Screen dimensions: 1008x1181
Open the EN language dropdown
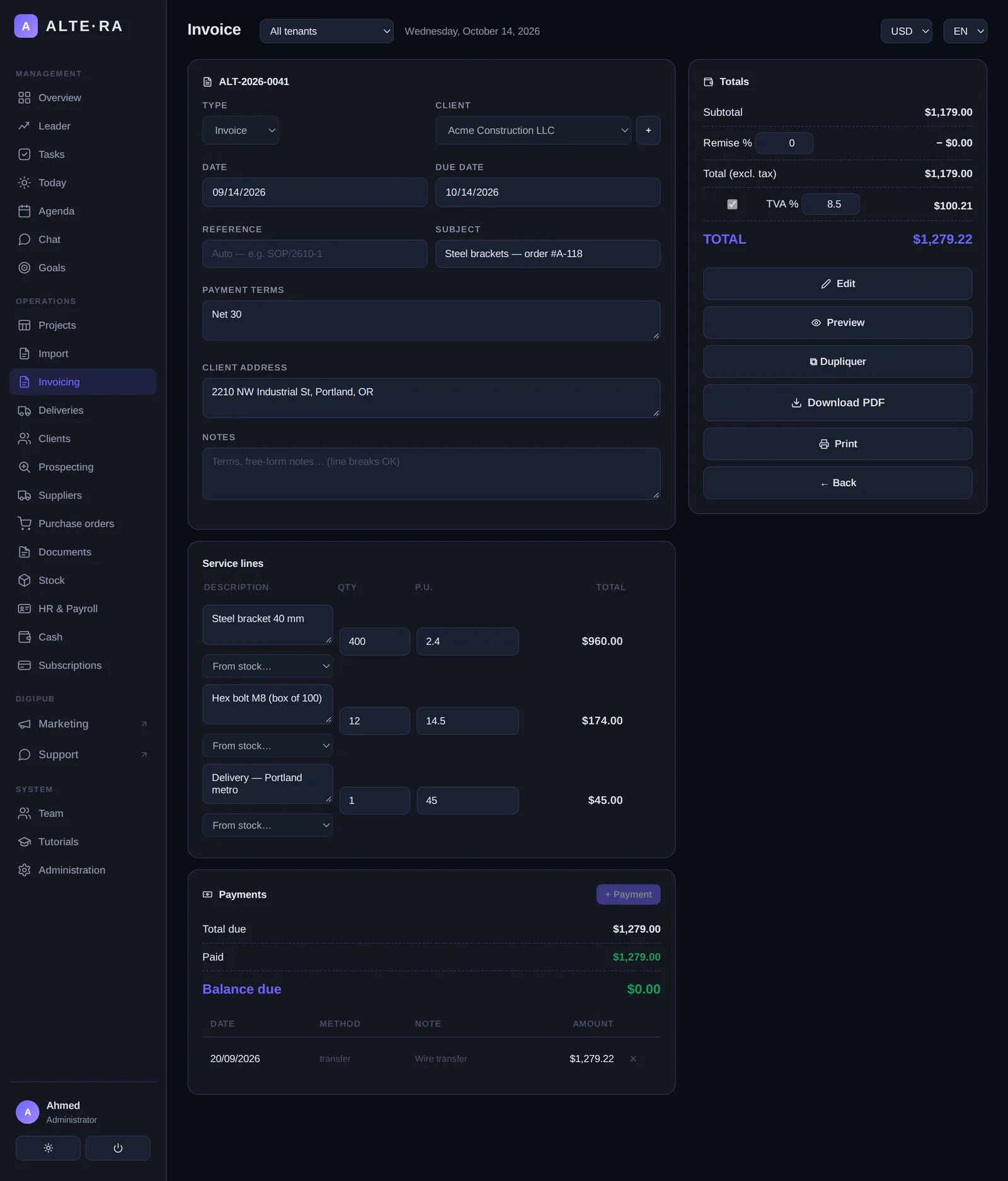(965, 31)
